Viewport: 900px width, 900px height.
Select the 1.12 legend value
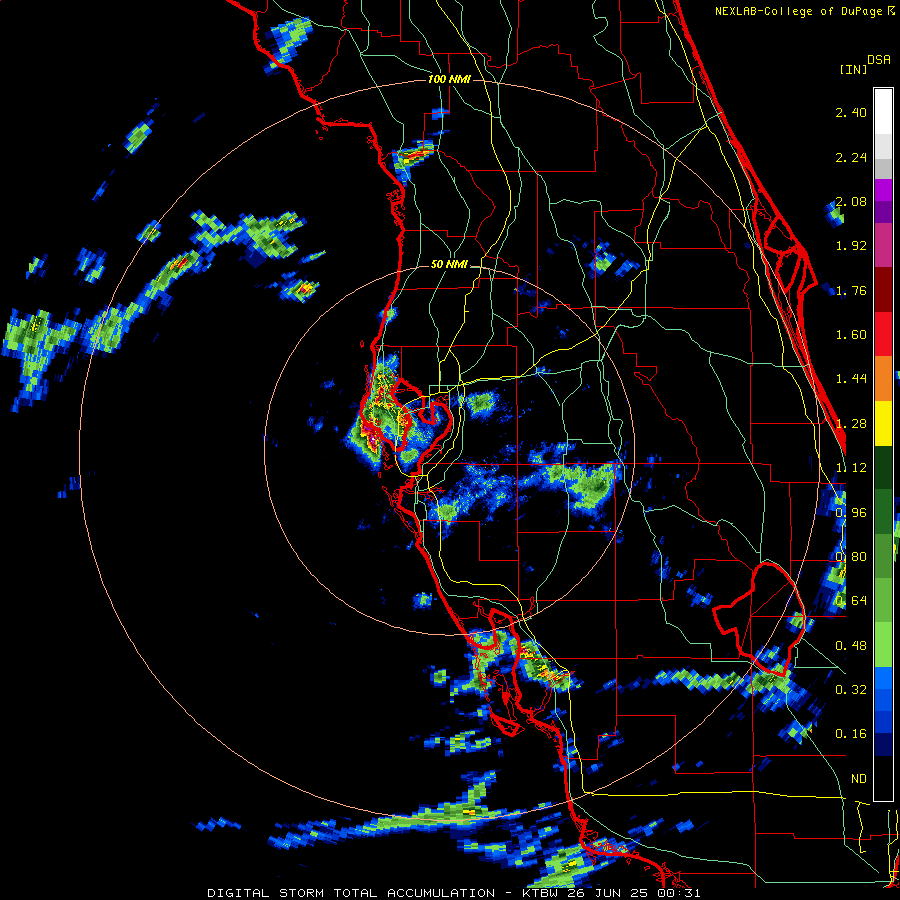point(851,468)
